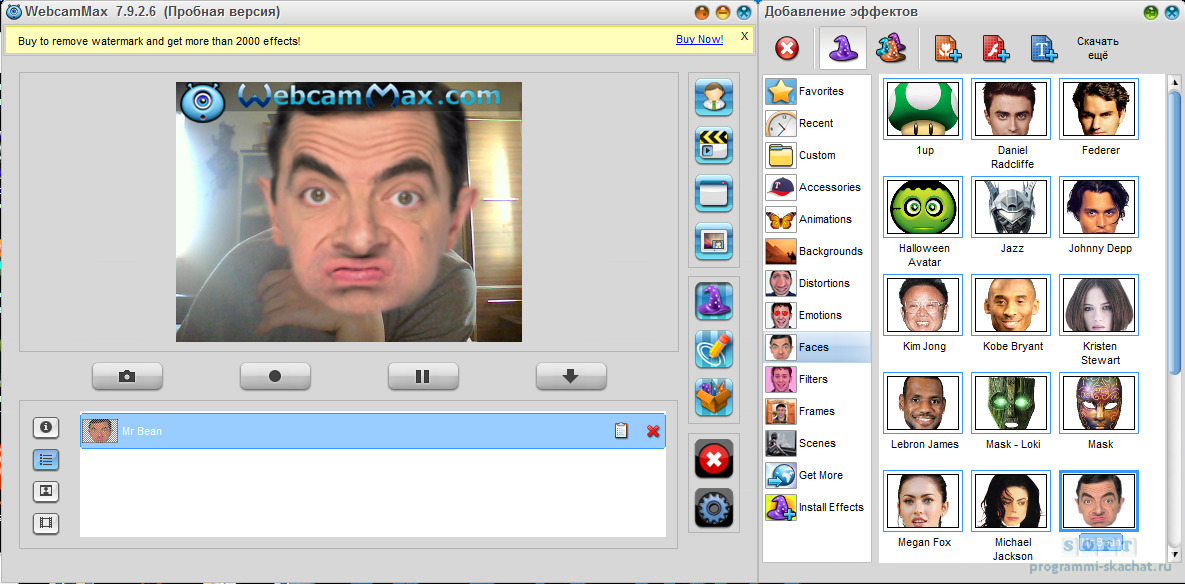This screenshot has height=584, width=1185.
Task: Apply the Daniel Radcliffe face effect
Action: coord(1010,109)
